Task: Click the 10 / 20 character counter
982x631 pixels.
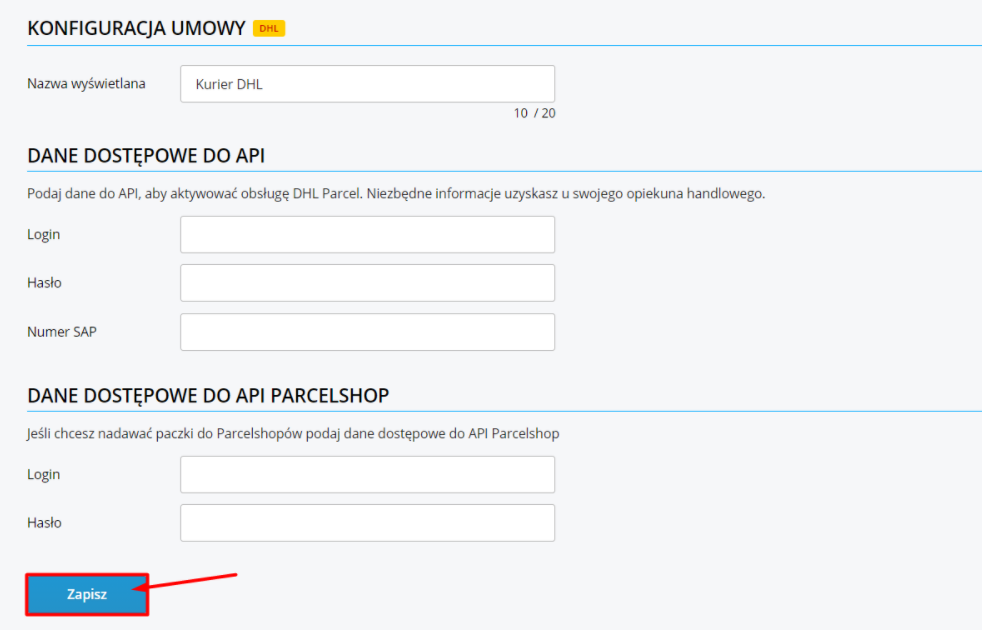Action: (534, 113)
